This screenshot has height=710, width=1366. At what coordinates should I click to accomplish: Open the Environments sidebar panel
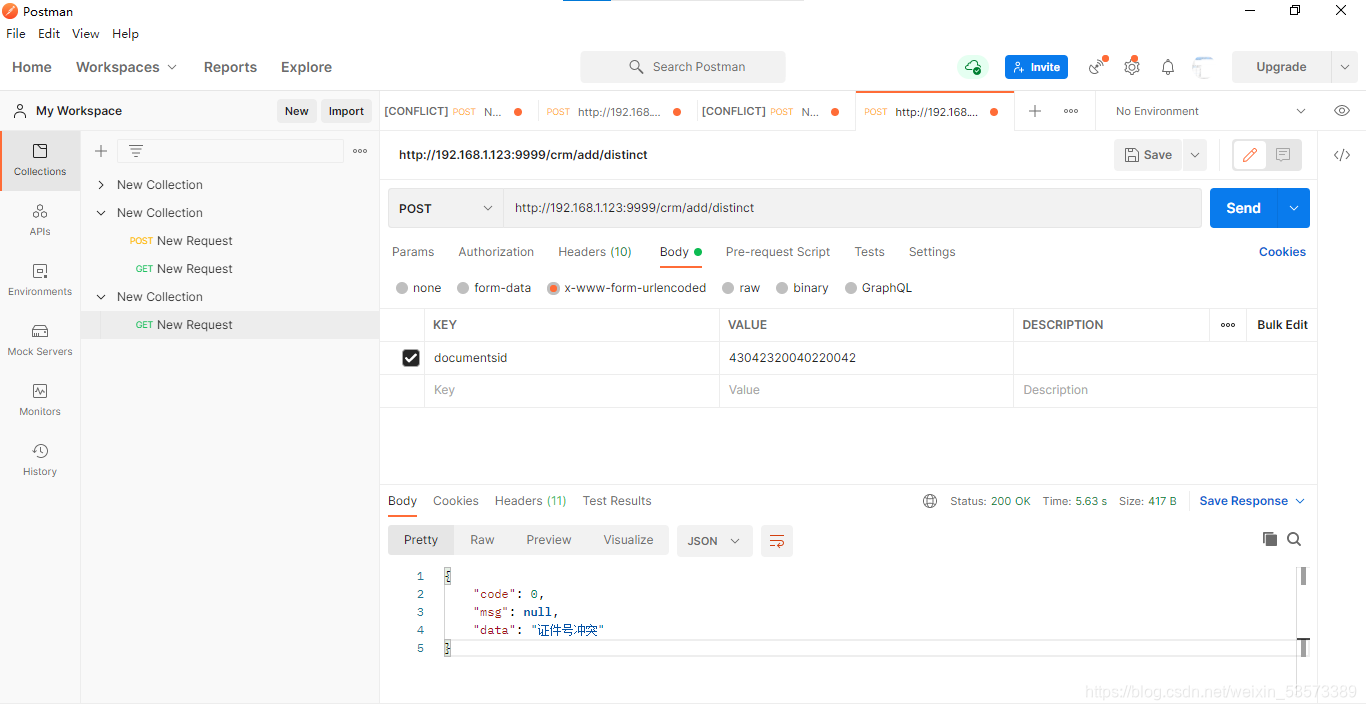point(40,280)
